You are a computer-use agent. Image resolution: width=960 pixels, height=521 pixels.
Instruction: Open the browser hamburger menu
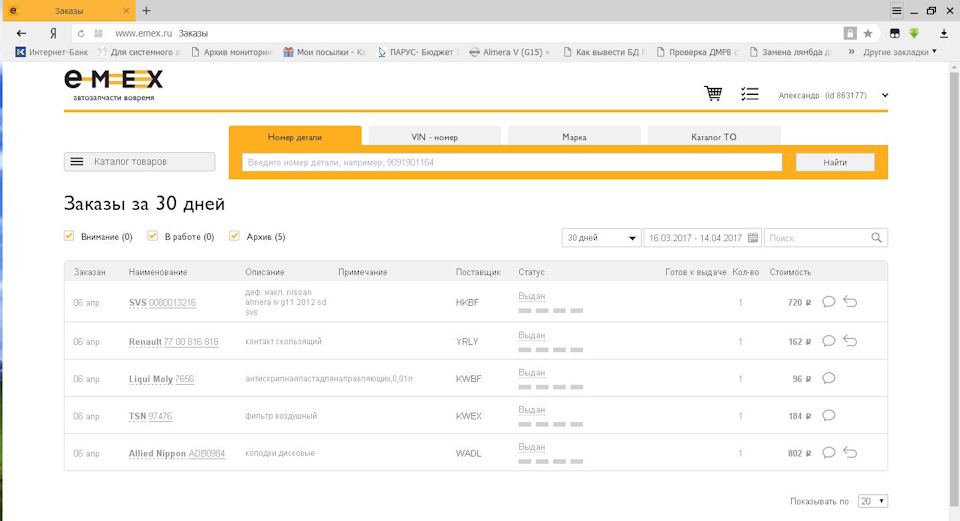click(896, 10)
